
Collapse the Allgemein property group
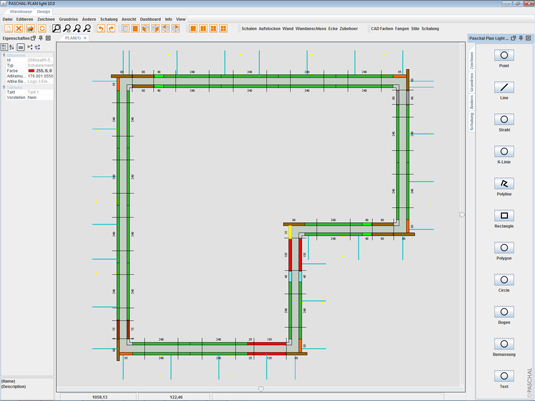[4, 55]
